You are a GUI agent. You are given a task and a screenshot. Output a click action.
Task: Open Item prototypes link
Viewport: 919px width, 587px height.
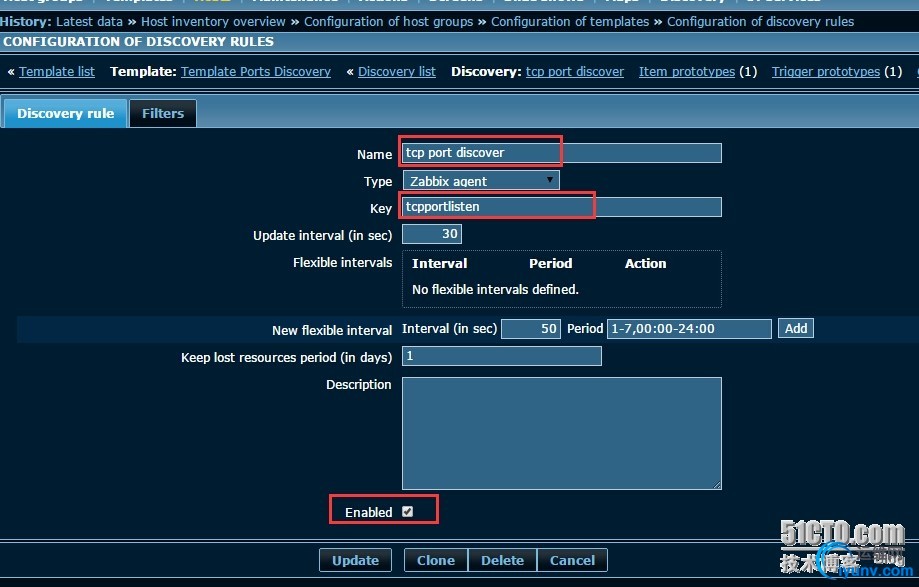[687, 71]
